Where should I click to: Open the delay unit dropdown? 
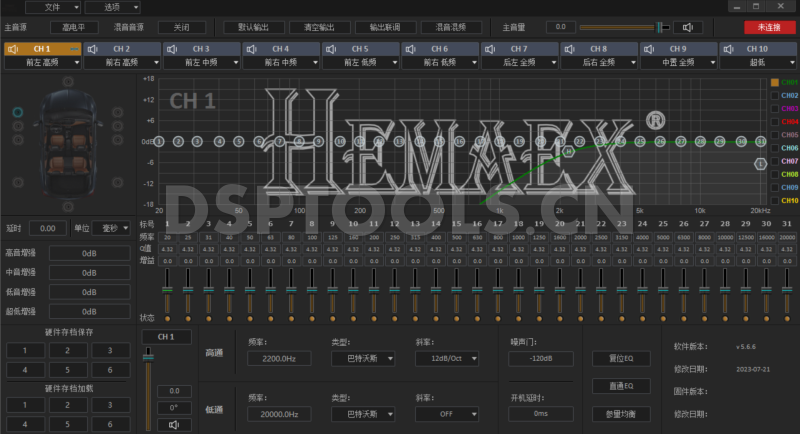(x=110, y=228)
